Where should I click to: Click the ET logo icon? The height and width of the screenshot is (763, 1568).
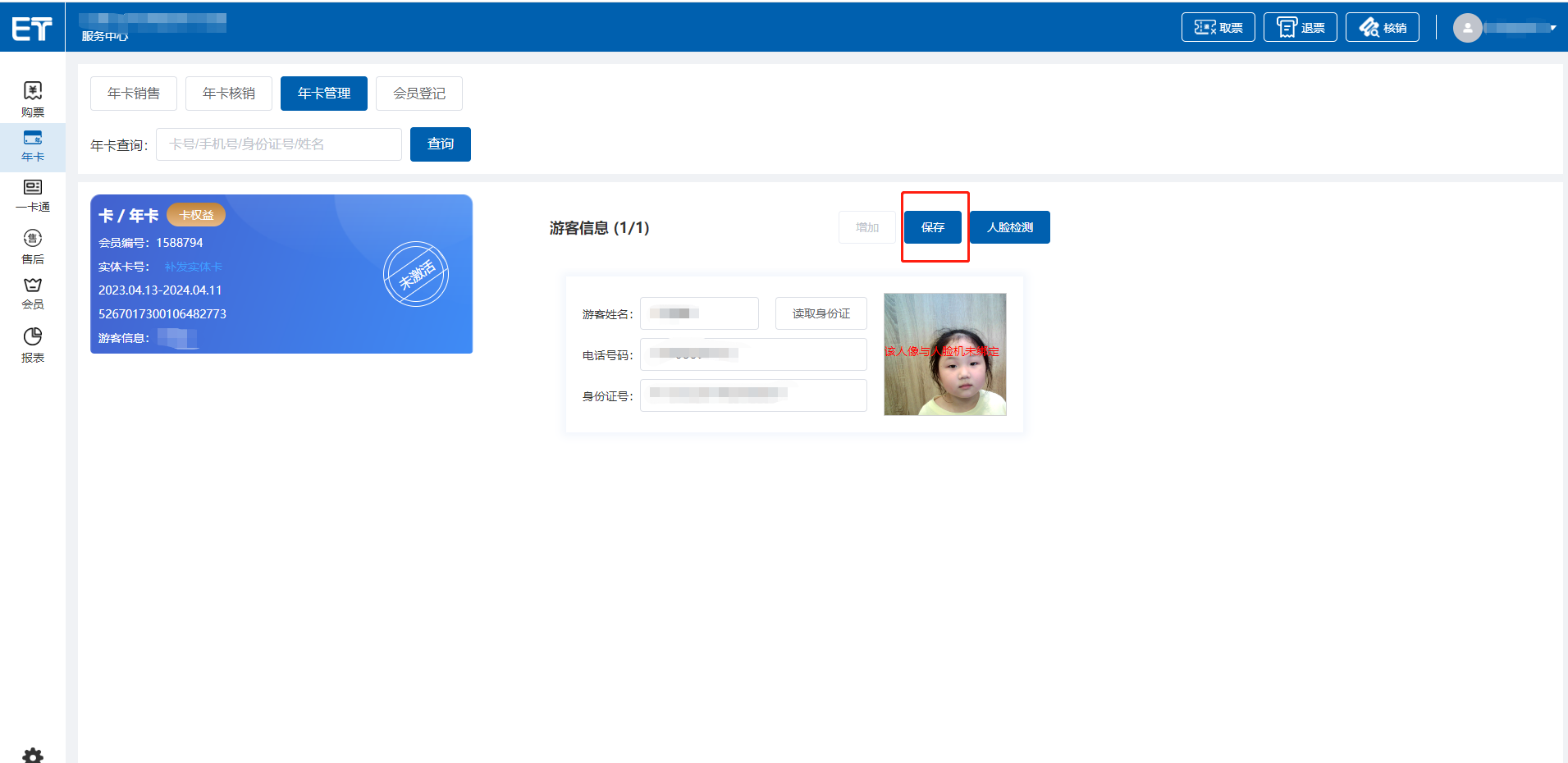pyautogui.click(x=32, y=29)
